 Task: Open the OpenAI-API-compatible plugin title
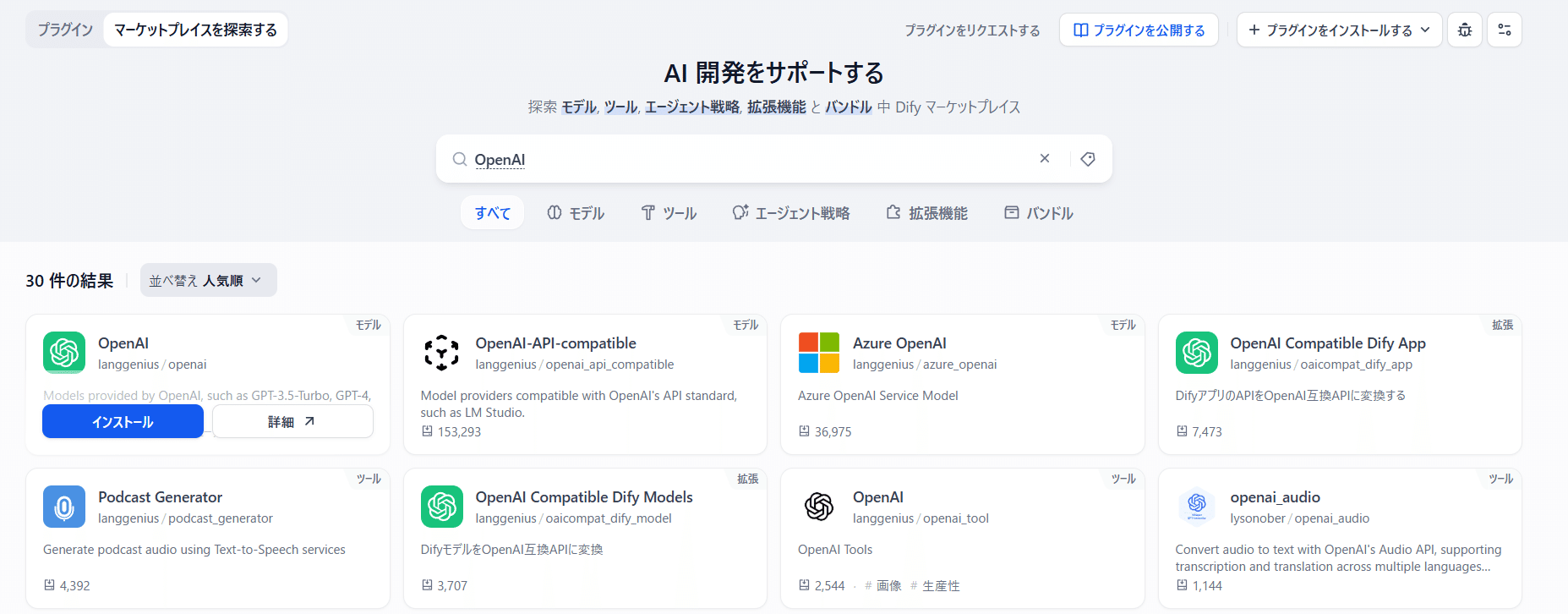click(555, 343)
